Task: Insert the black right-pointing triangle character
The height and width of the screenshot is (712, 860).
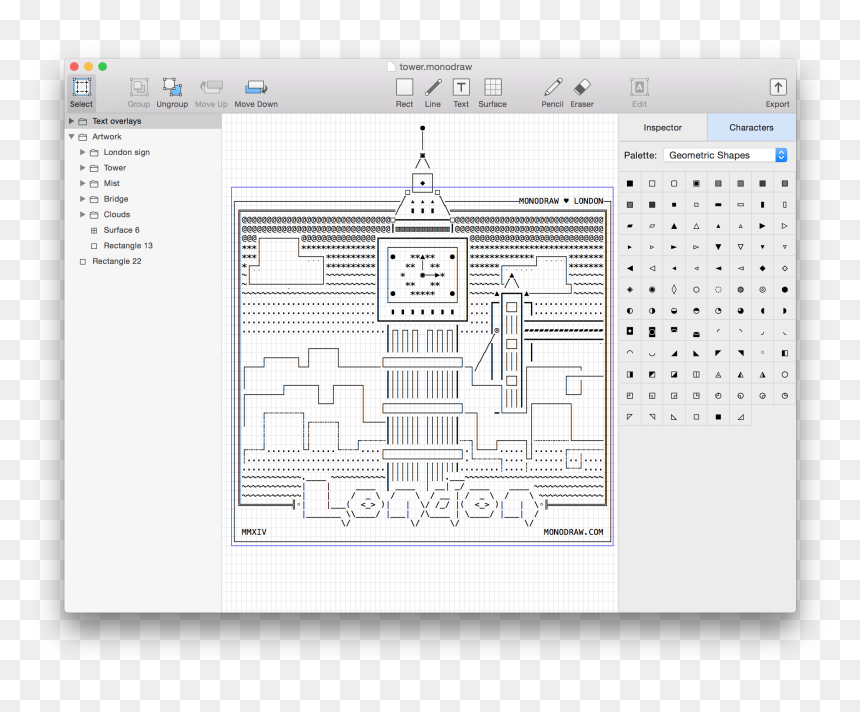Action: (x=762, y=226)
